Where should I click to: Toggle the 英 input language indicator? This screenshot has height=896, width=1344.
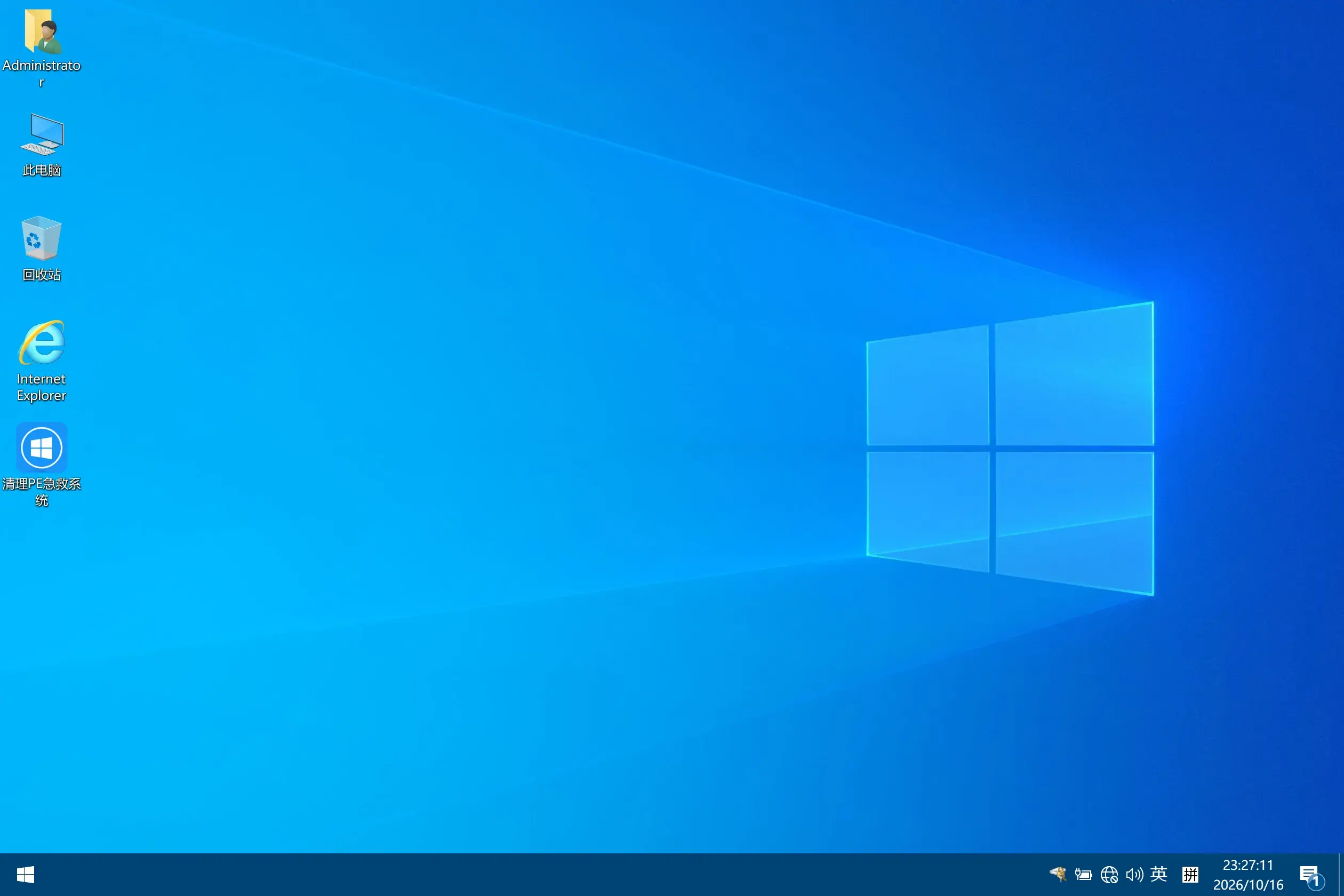click(x=1159, y=874)
